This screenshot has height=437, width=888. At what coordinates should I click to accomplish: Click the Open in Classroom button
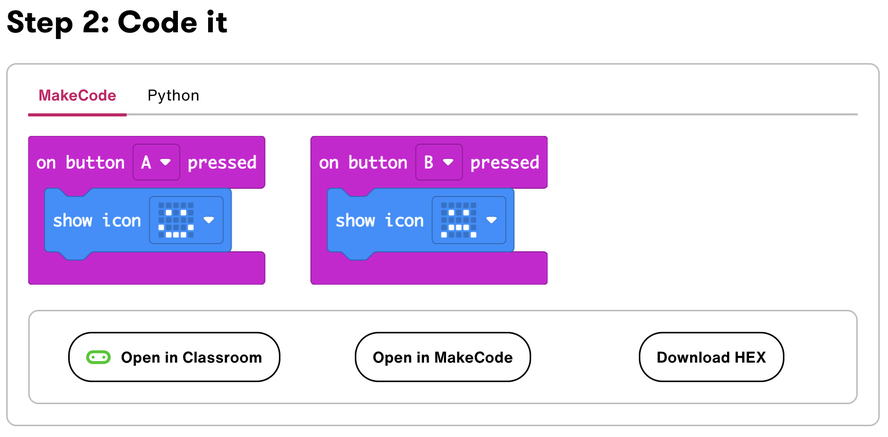tap(174, 357)
